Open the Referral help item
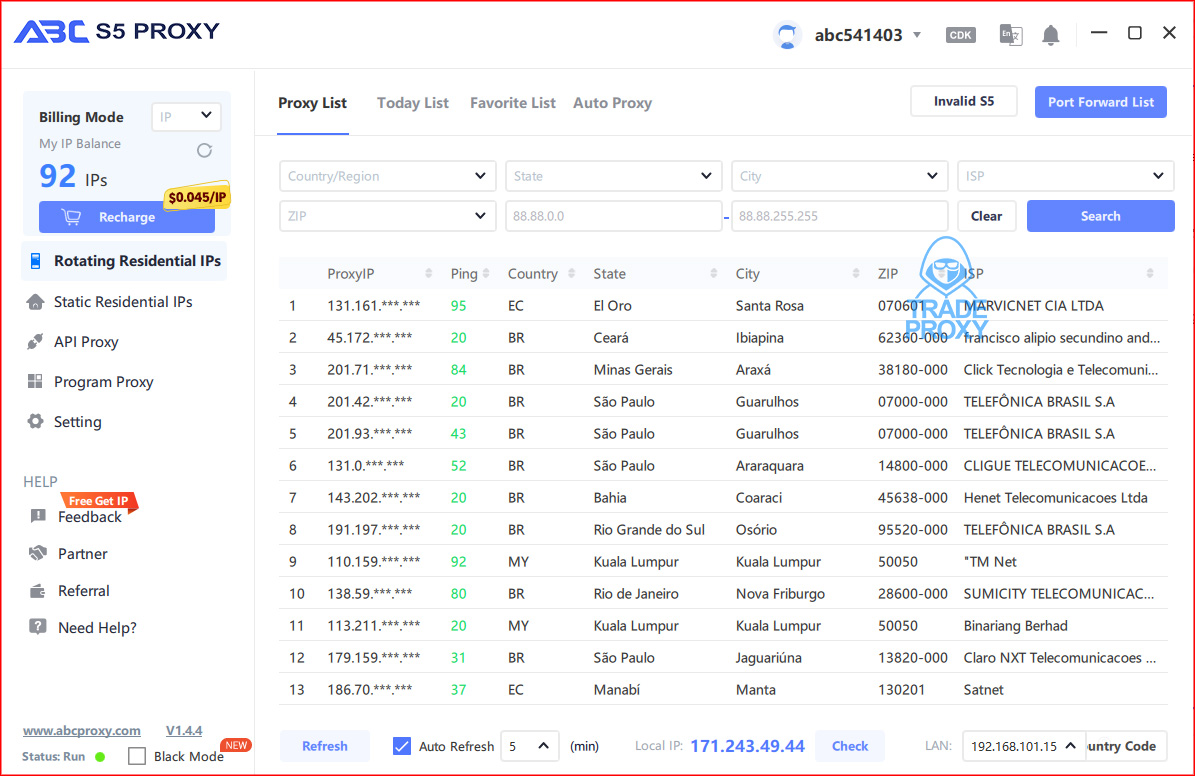The height and width of the screenshot is (776, 1195). coord(84,591)
